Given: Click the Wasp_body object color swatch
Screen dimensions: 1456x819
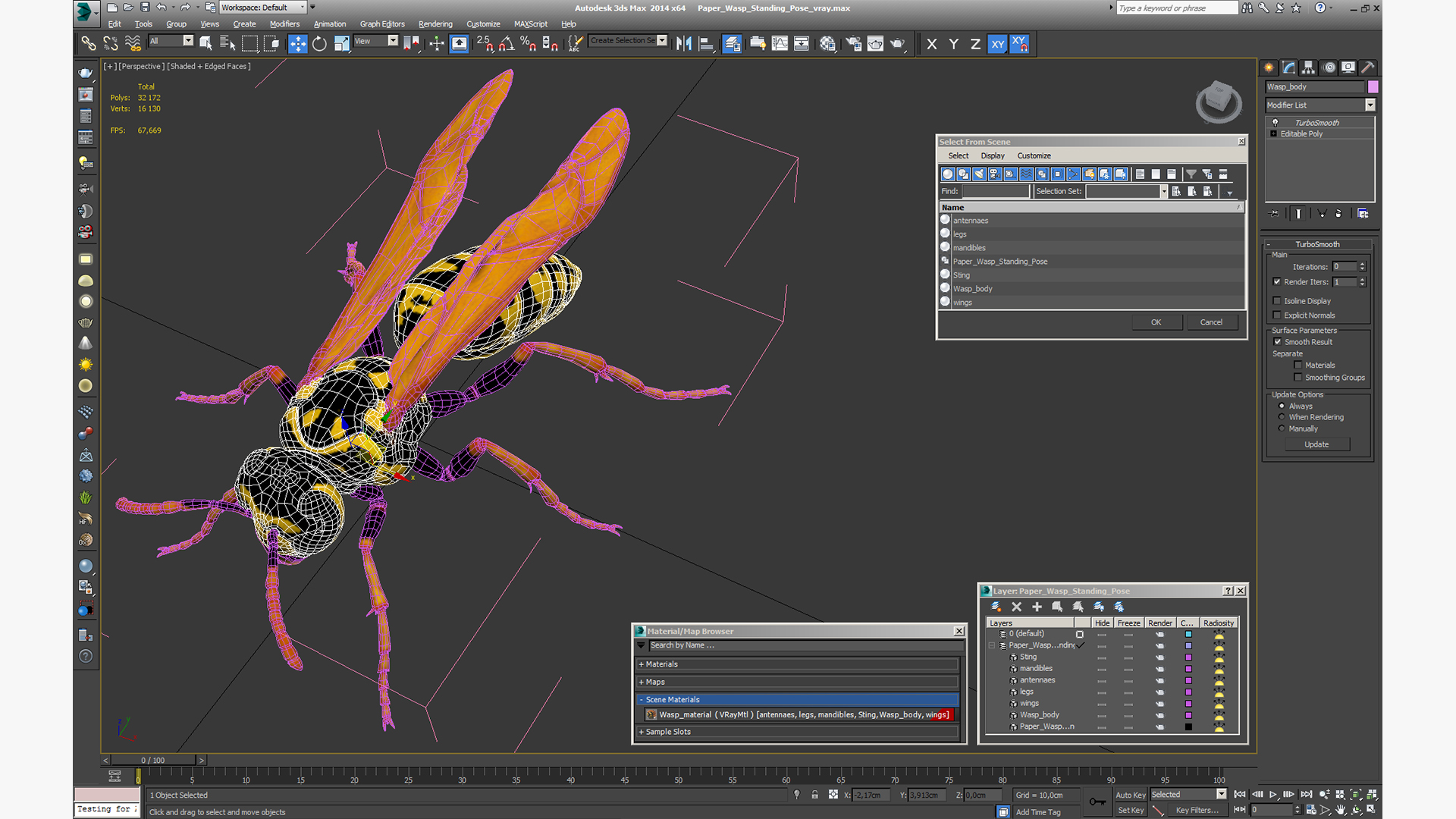Looking at the screenshot, I should (x=1373, y=87).
